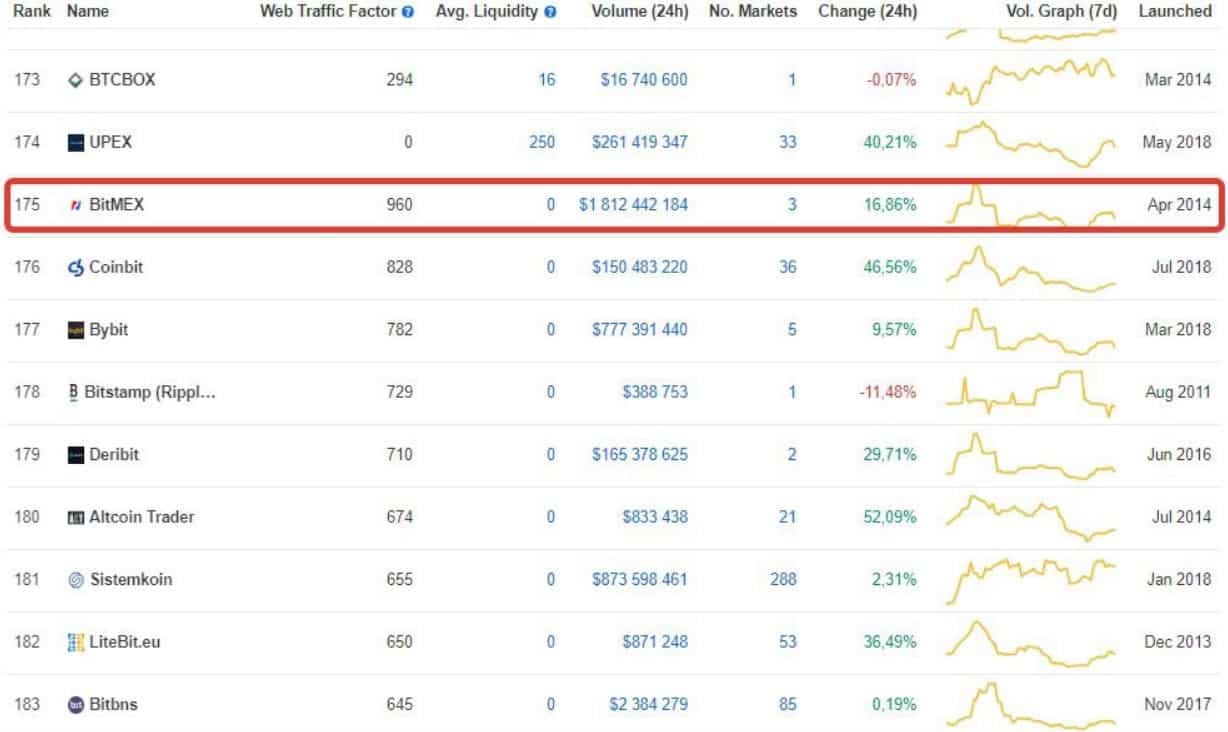Sort by Name column header
1228x732 pixels.
coord(87,12)
